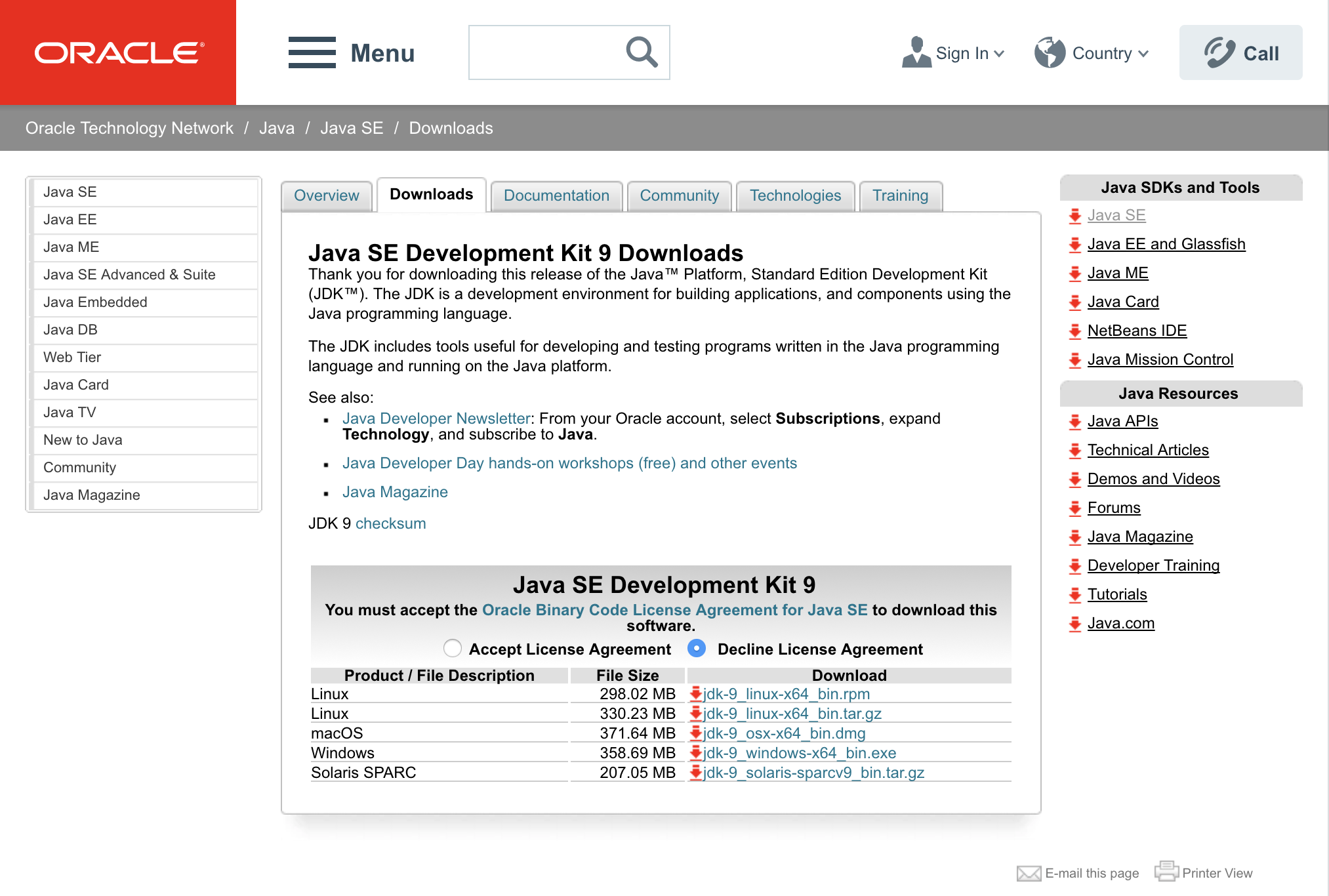Open the Downloads tab
Screen dimensions: 1329x896
tap(433, 194)
